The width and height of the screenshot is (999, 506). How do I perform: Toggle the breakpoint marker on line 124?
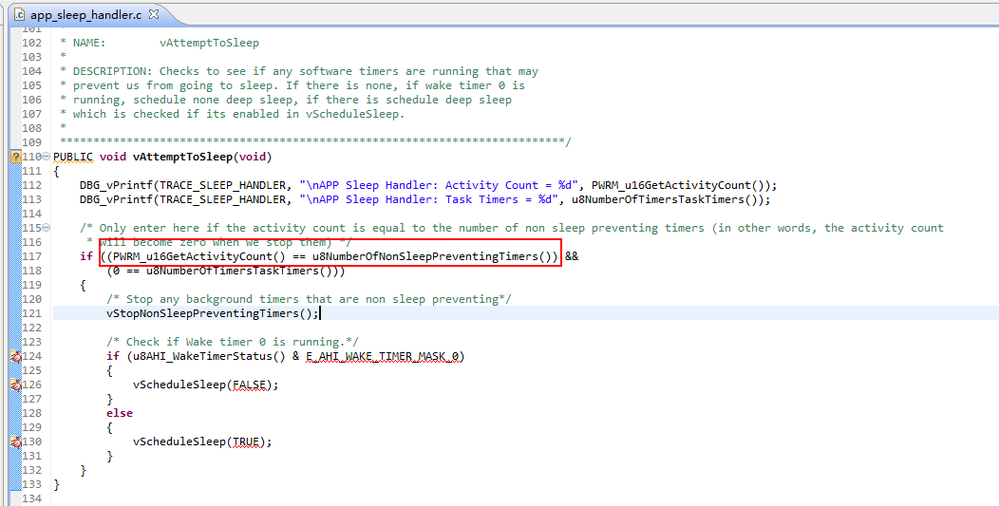click(x=16, y=356)
